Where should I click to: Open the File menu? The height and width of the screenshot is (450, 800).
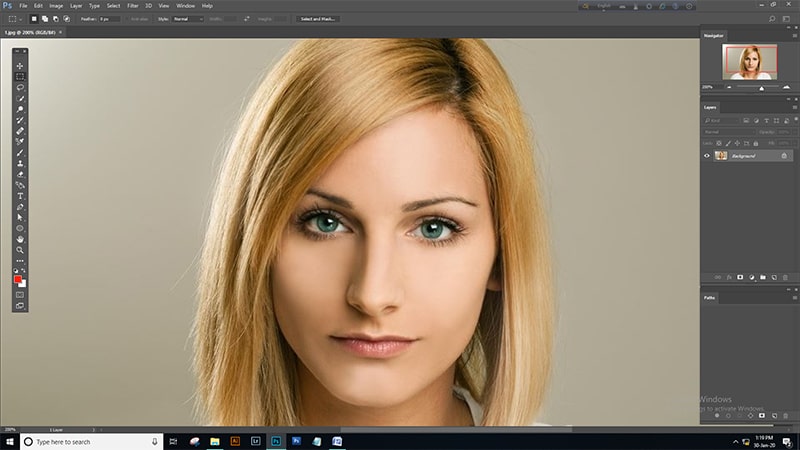[23, 6]
